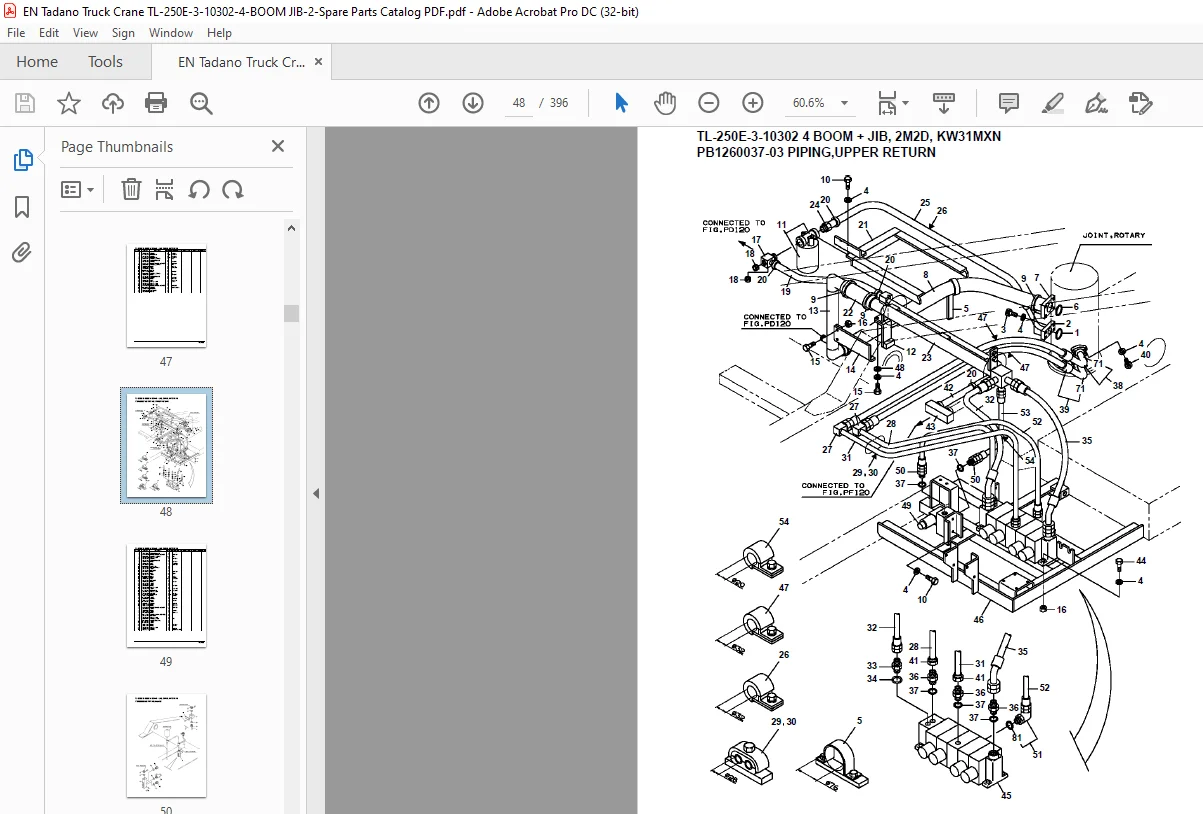Toggle the scrolling read mode icon
1203x814 pixels.
(x=944, y=103)
